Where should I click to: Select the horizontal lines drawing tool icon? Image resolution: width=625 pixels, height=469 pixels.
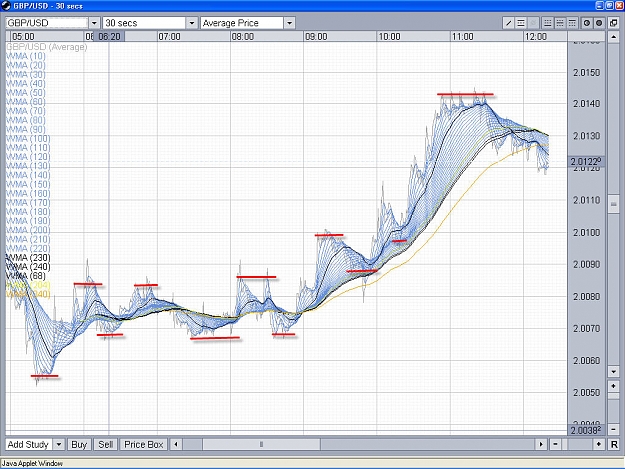(x=521, y=23)
